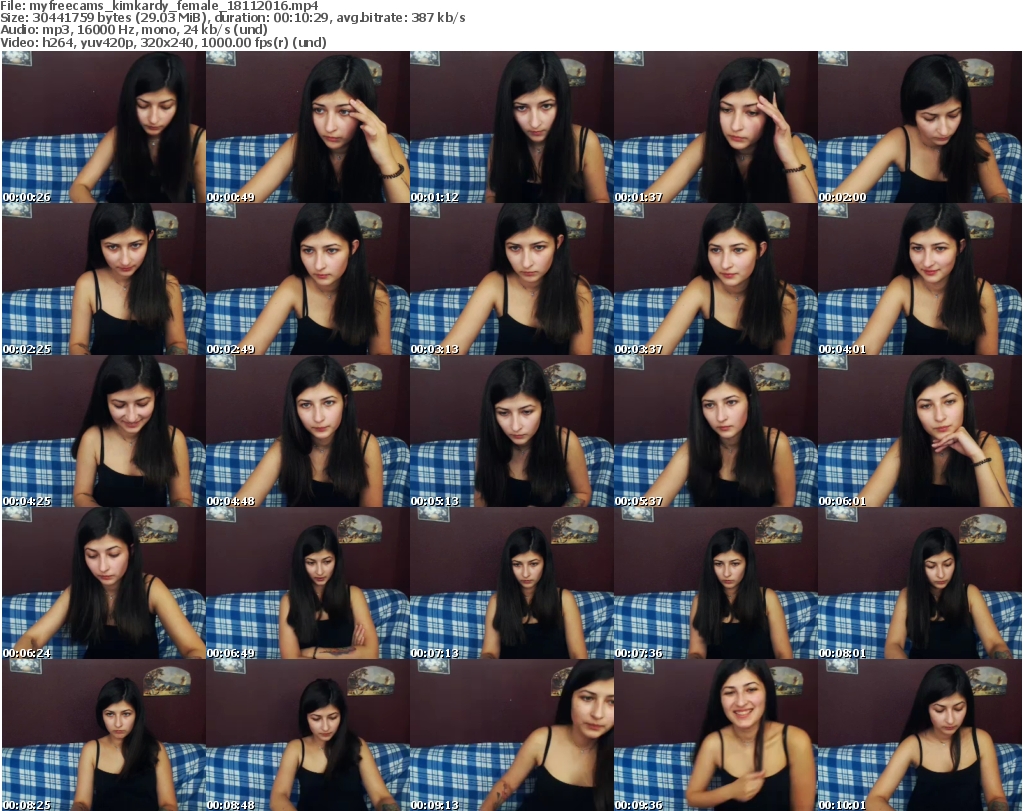Choose the frame at 00:02:49
Viewport: 1024px width, 811px height.
pyautogui.click(x=308, y=279)
